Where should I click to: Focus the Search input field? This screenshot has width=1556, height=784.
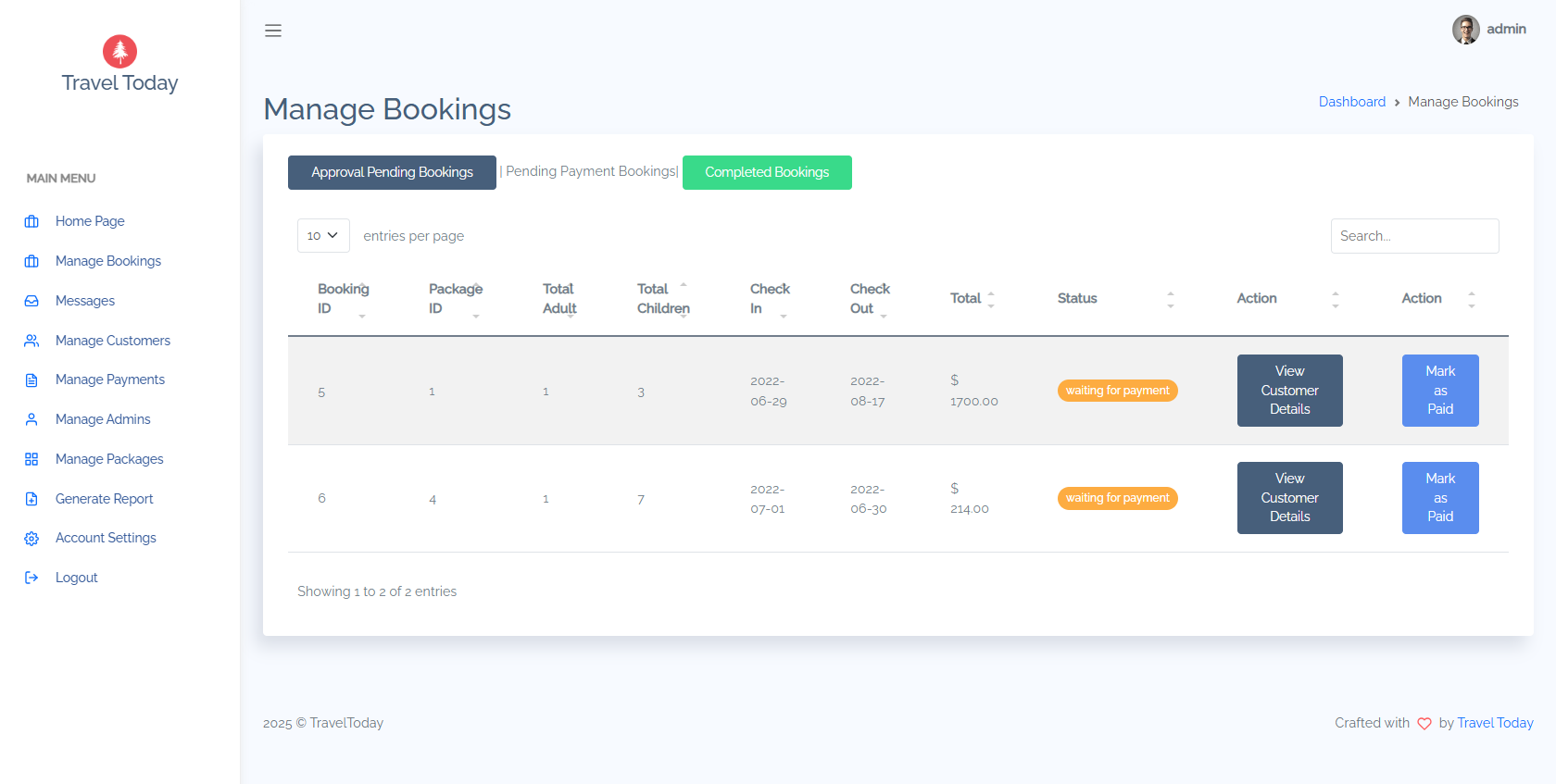click(x=1414, y=236)
